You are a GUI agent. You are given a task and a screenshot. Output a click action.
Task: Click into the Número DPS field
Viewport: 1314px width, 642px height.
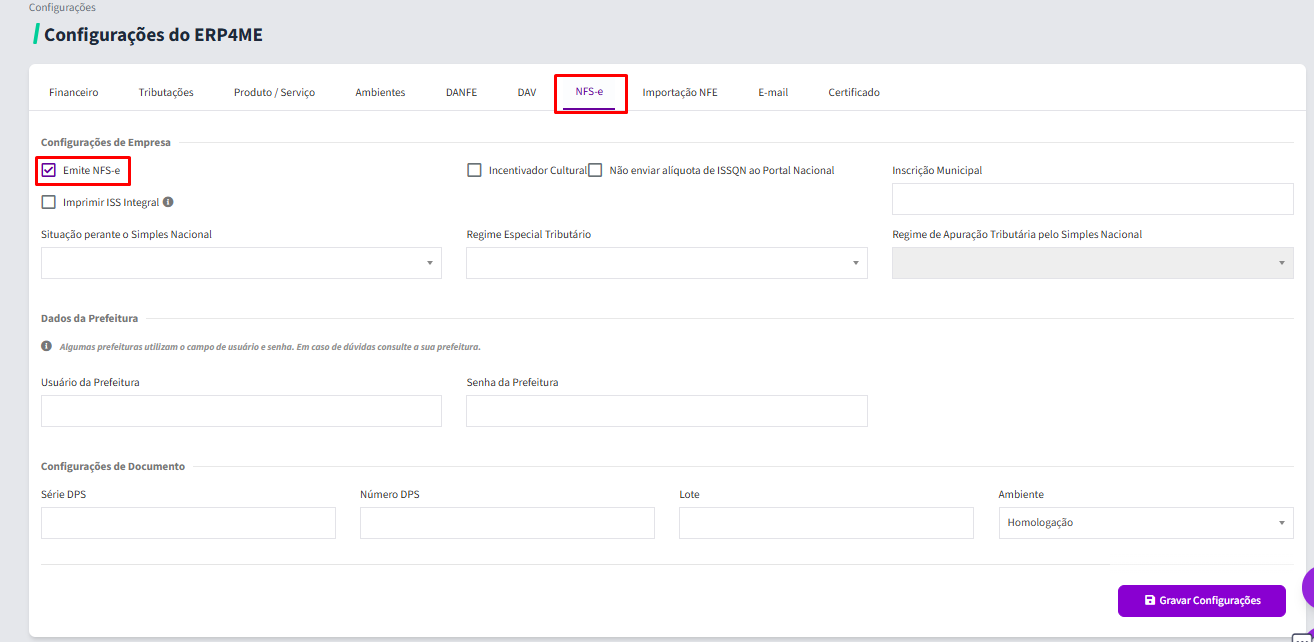(507, 523)
